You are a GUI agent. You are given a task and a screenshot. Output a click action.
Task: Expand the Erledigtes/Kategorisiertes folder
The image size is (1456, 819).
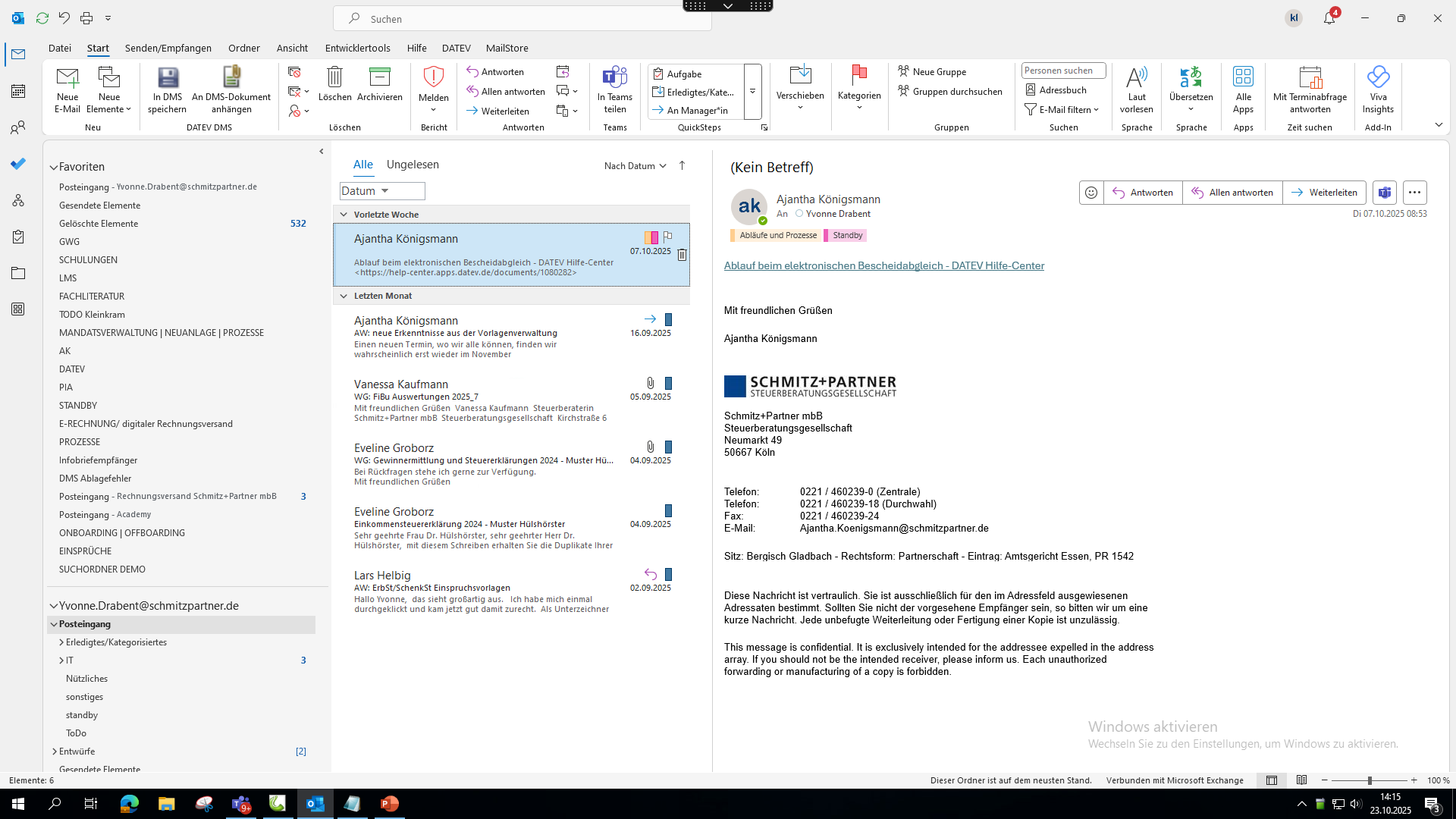pos(61,642)
